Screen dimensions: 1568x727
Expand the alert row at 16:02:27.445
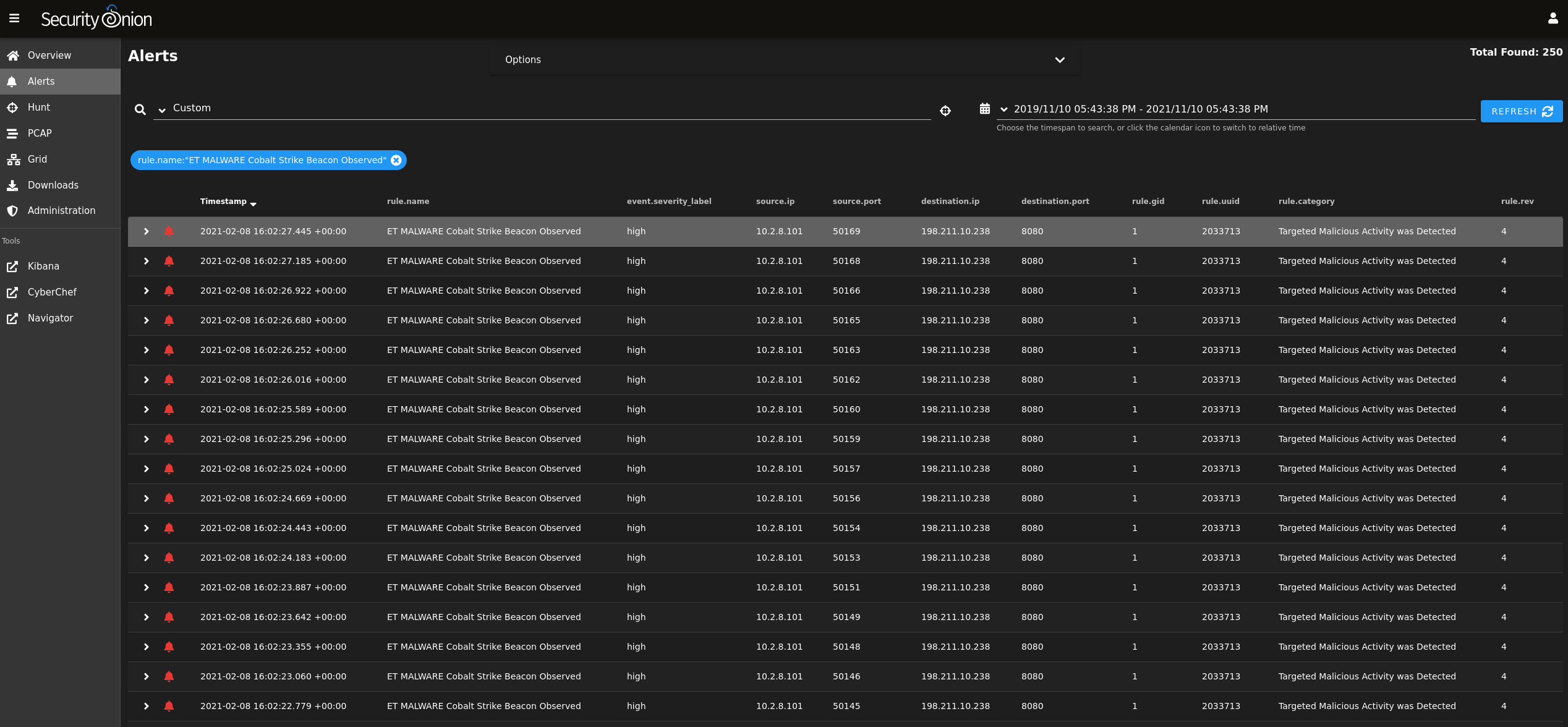point(147,231)
